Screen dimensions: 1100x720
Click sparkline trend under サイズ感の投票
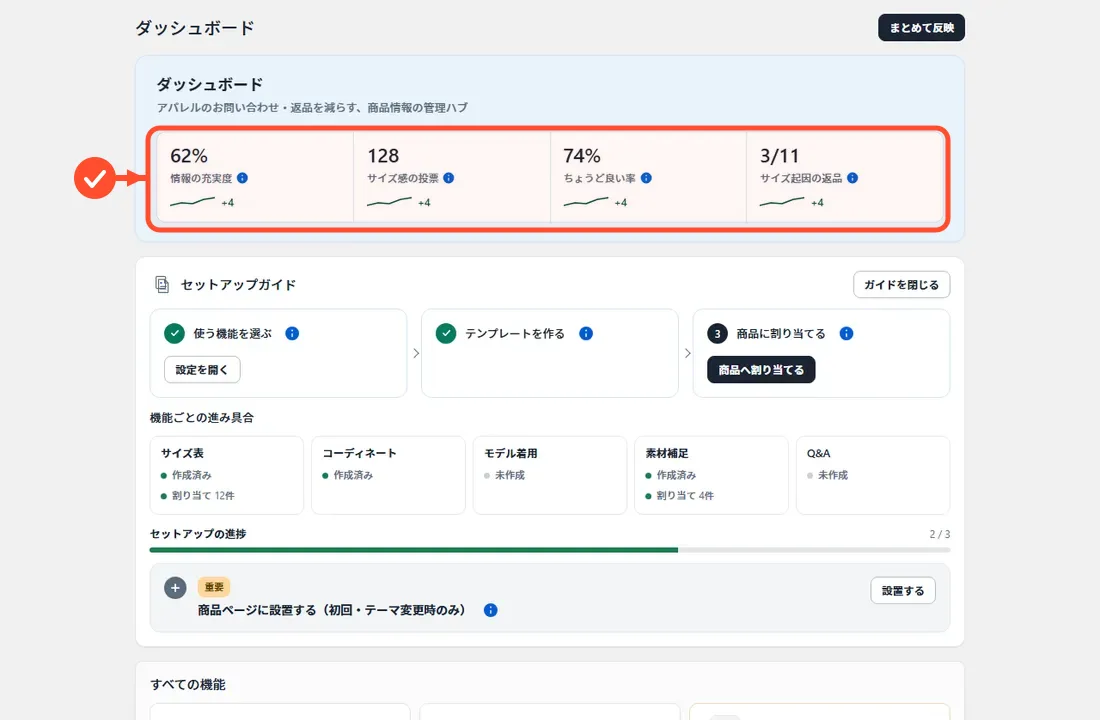389,202
